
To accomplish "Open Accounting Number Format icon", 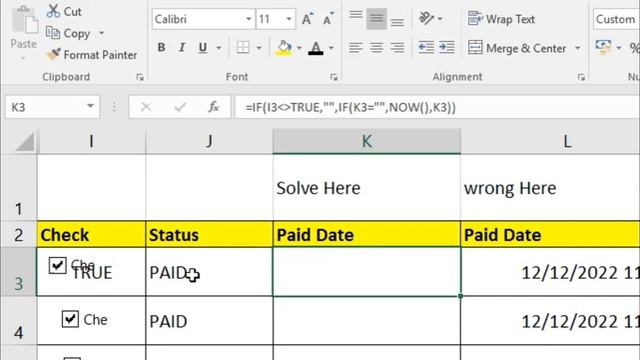I will 603,47.
